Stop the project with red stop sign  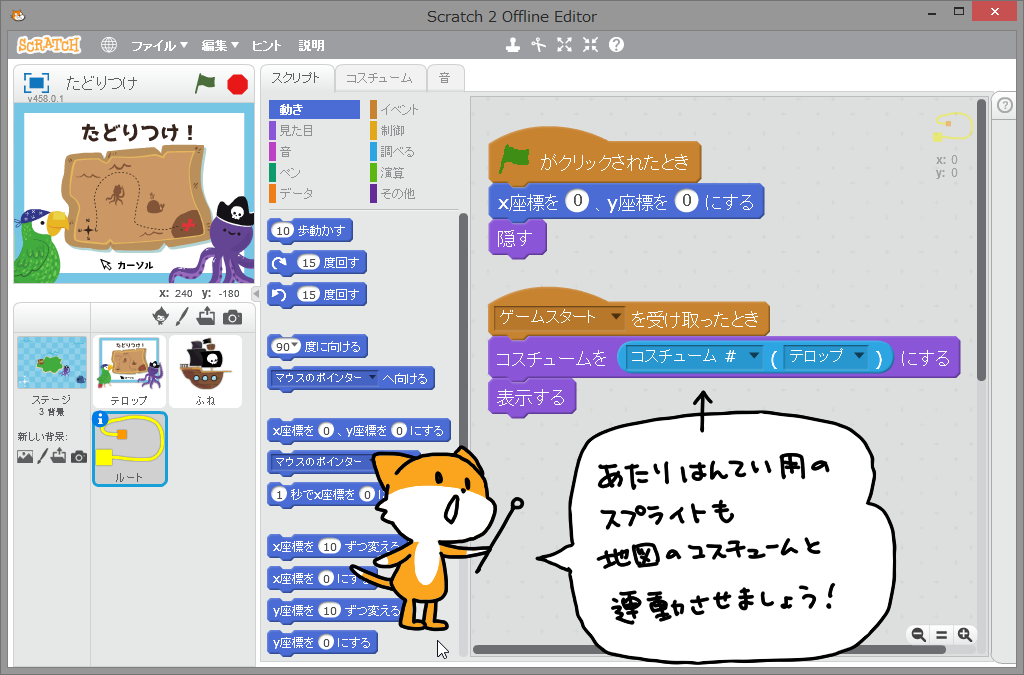(x=238, y=84)
